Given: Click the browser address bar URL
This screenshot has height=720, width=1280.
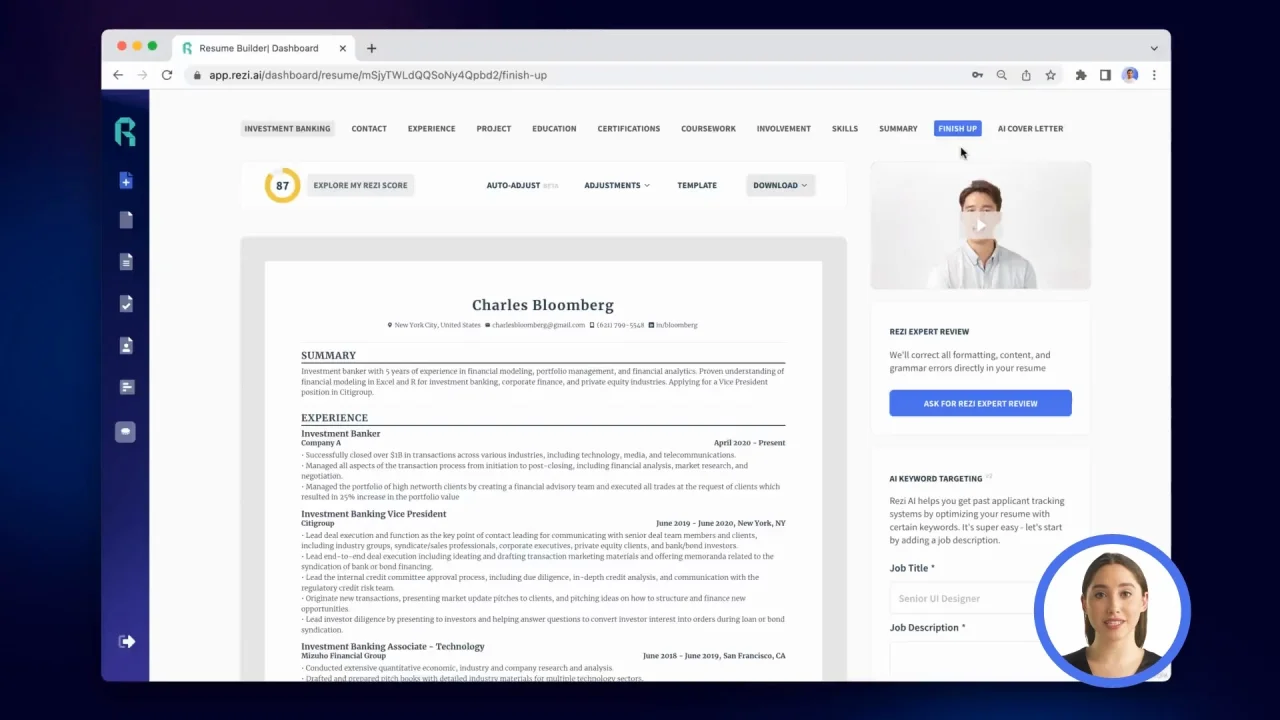Looking at the screenshot, I should click(378, 75).
